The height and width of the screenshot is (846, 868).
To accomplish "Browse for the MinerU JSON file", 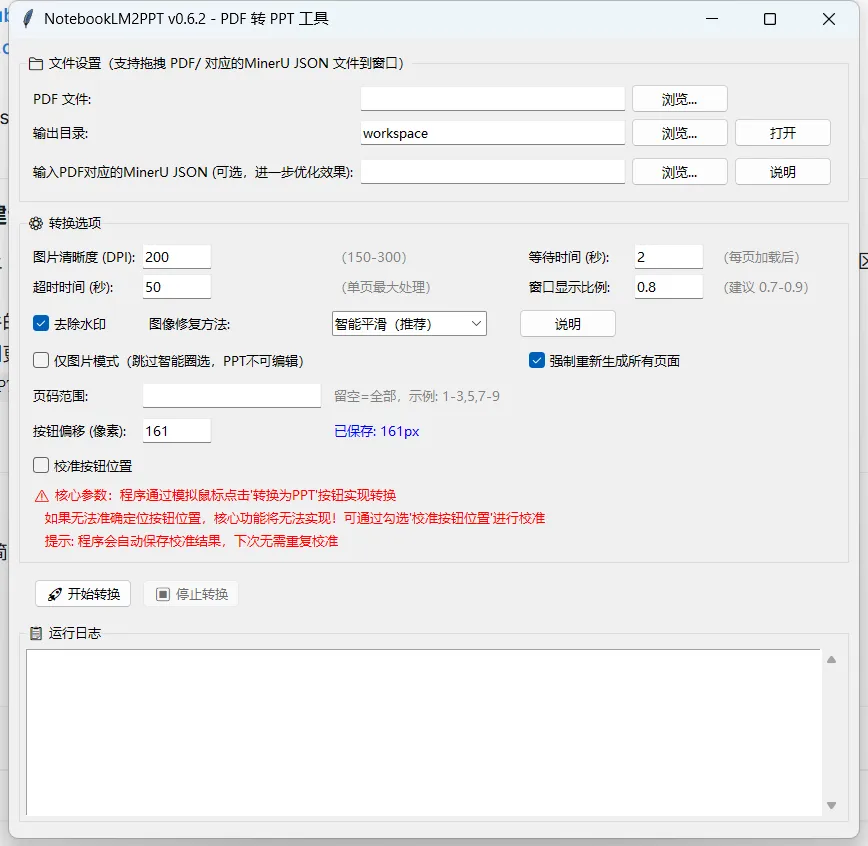I will pos(679,172).
